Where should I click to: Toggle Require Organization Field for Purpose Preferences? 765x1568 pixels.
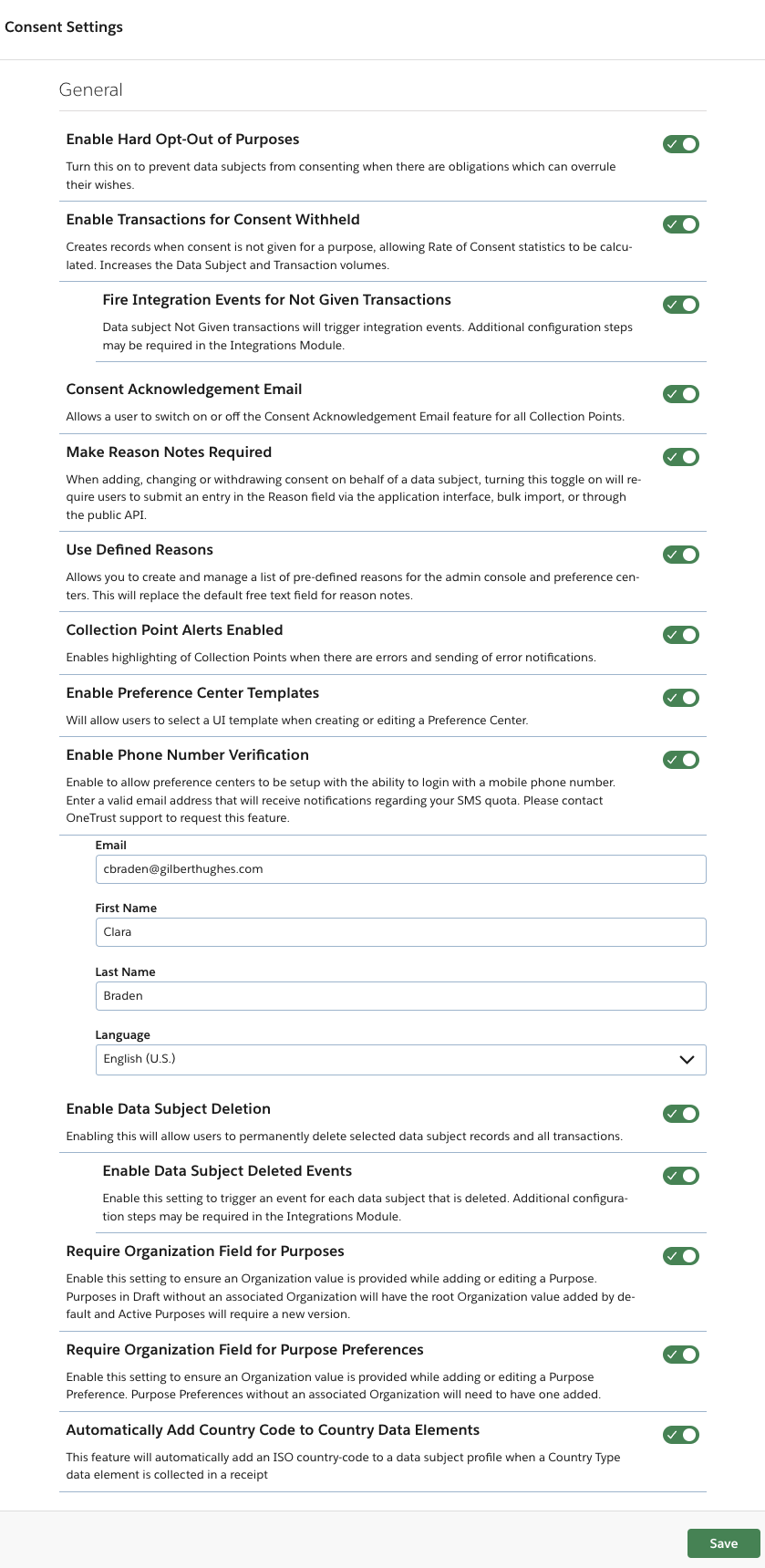[679, 1355]
